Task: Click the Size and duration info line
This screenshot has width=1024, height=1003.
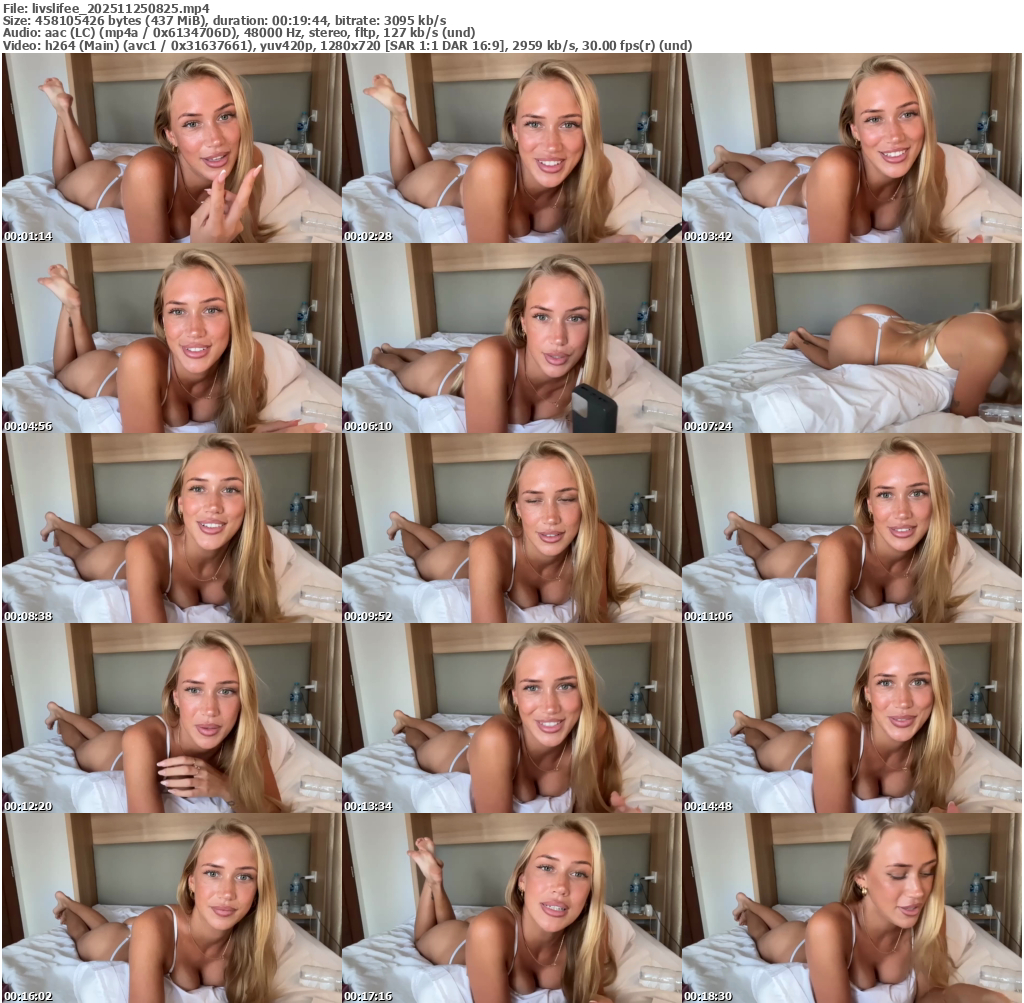Action: point(224,21)
